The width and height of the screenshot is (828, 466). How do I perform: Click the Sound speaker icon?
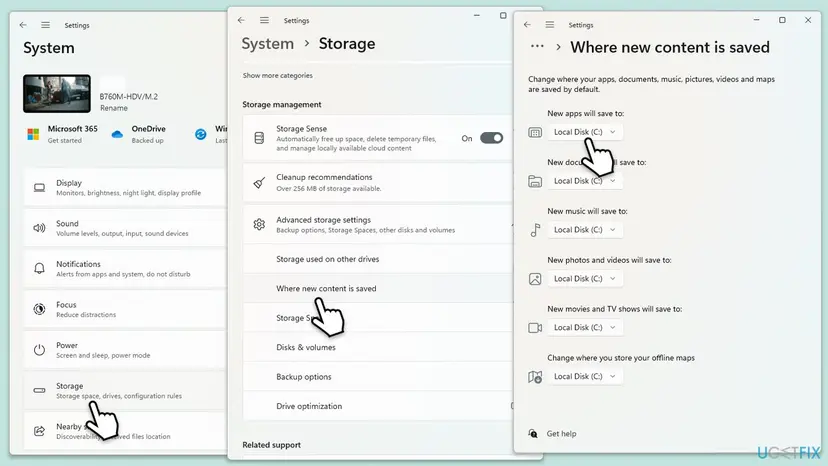pyautogui.click(x=40, y=228)
